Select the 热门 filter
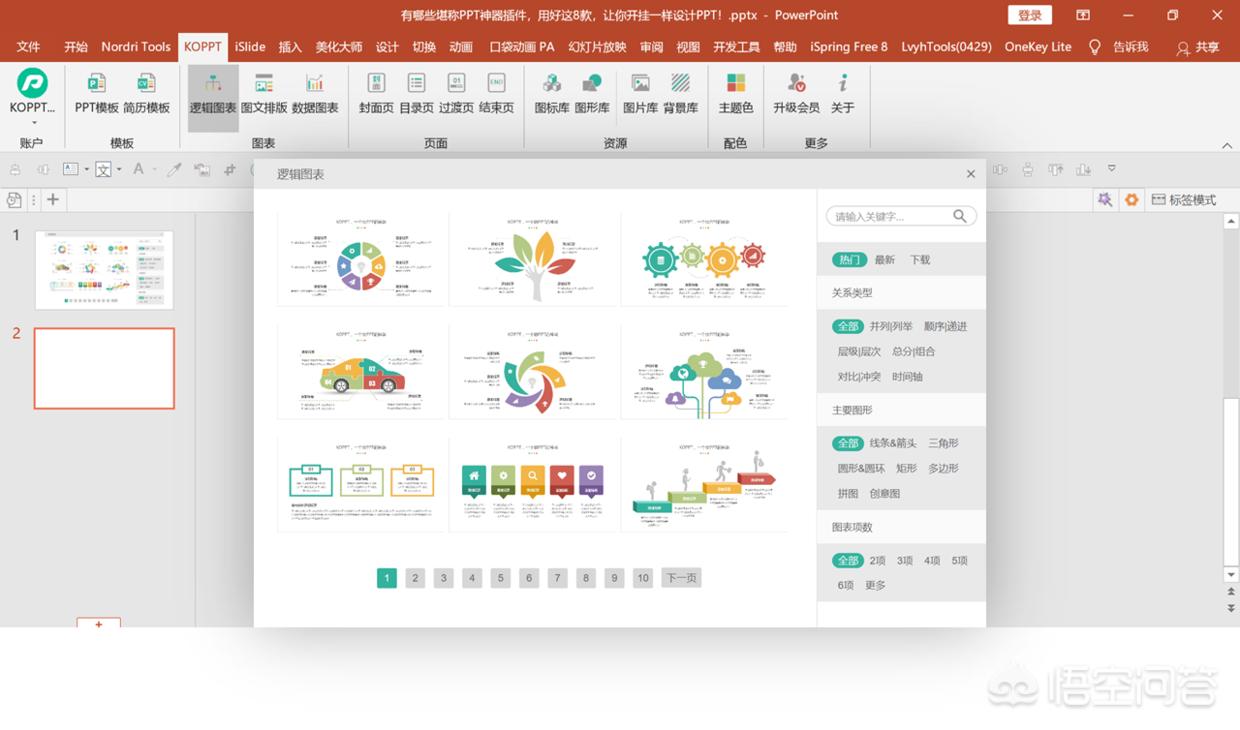Image resolution: width=1240 pixels, height=730 pixels. (x=849, y=260)
